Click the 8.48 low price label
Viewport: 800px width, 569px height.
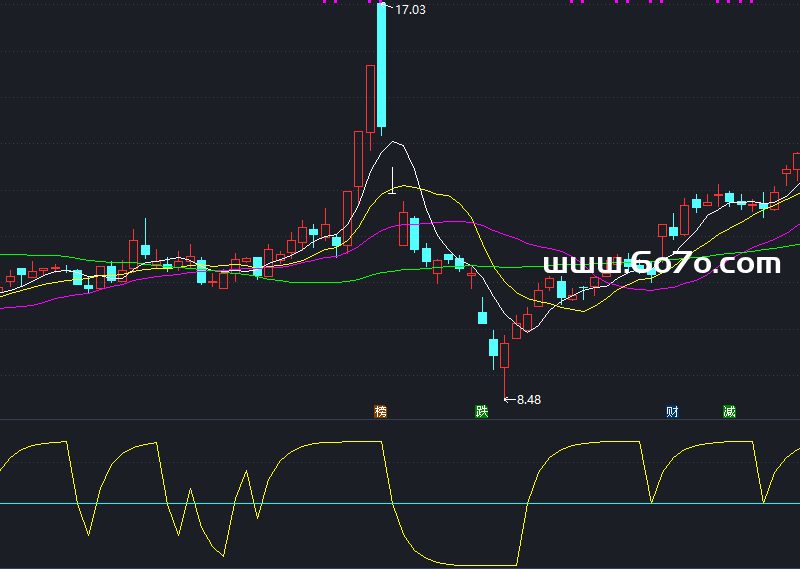(x=528, y=400)
